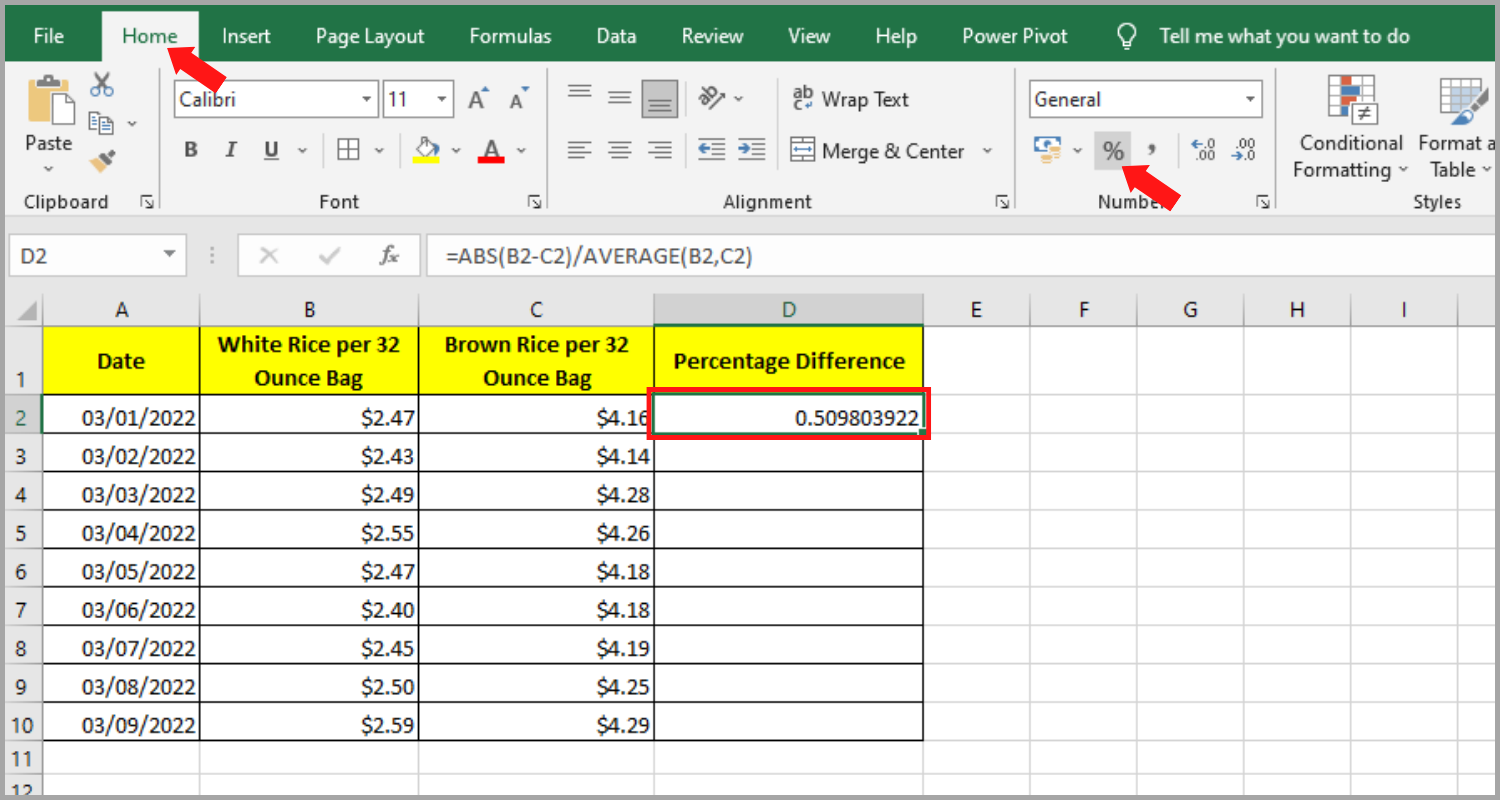Toggle bold formatting
Viewport: 1500px width, 800px height.
coord(190,149)
